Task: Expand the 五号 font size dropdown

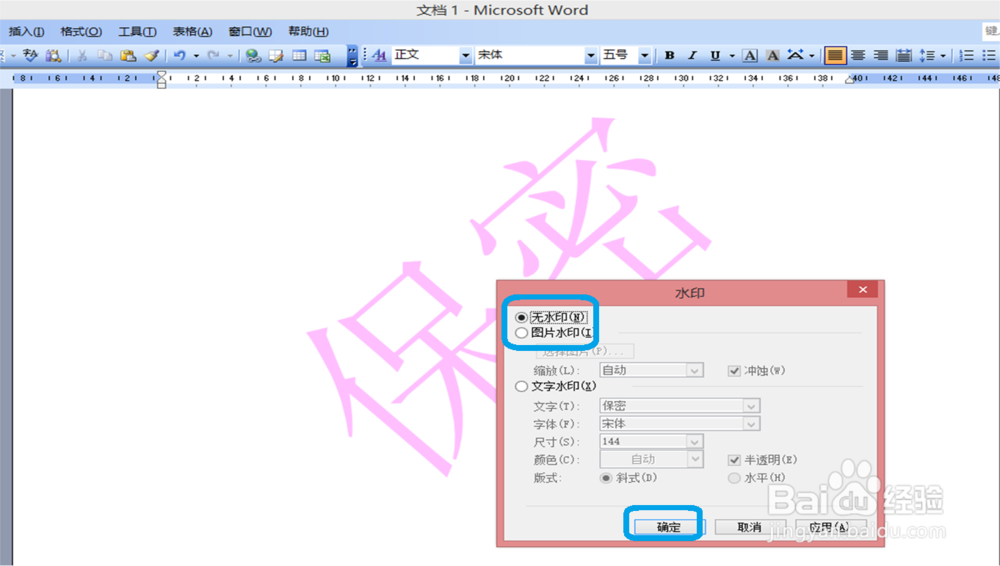Action: 645,56
